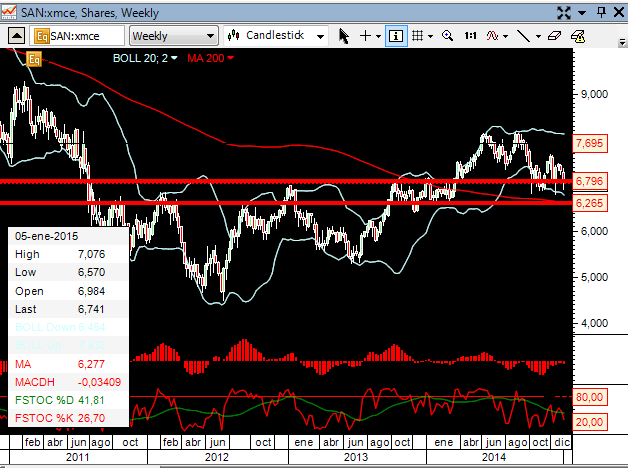The image size is (628, 468).
Task: Select the 7,695 price level label
Action: (x=590, y=143)
